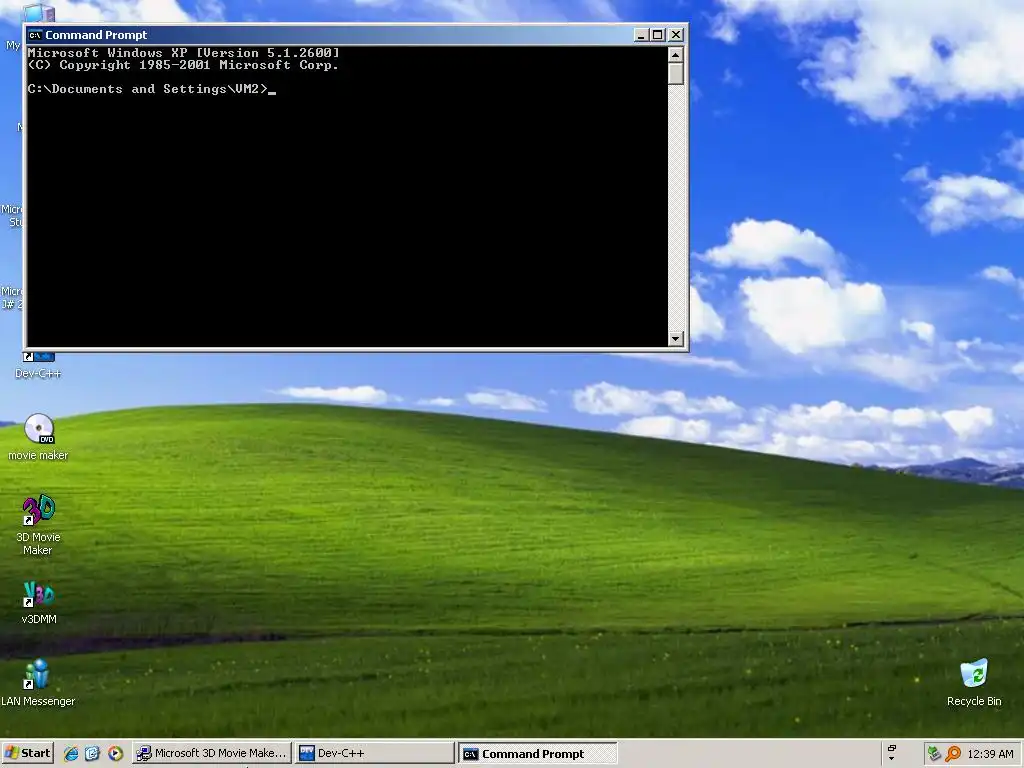Click the Command Prompt scrollbar up arrow

pos(676,54)
